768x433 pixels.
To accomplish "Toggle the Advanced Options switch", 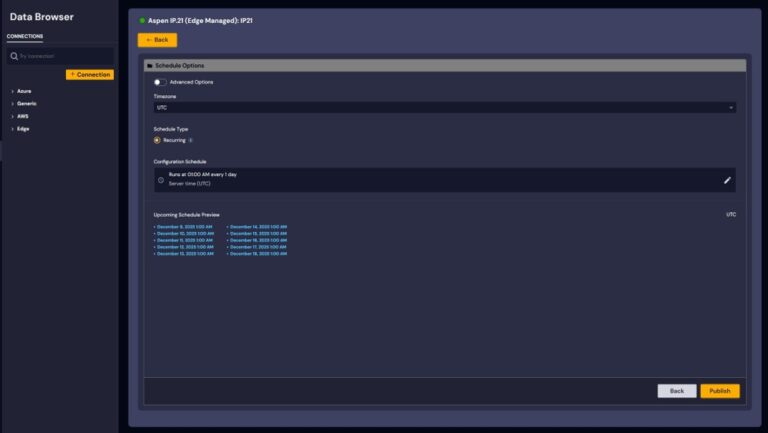I will (x=160, y=82).
